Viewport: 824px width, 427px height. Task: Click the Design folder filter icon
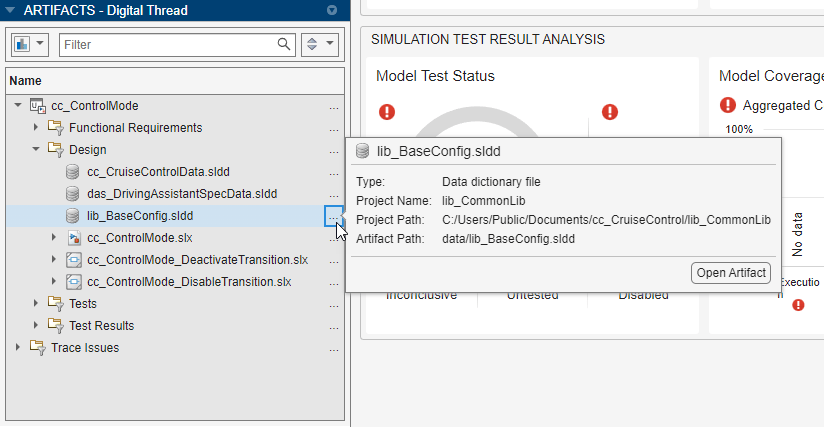click(55, 150)
